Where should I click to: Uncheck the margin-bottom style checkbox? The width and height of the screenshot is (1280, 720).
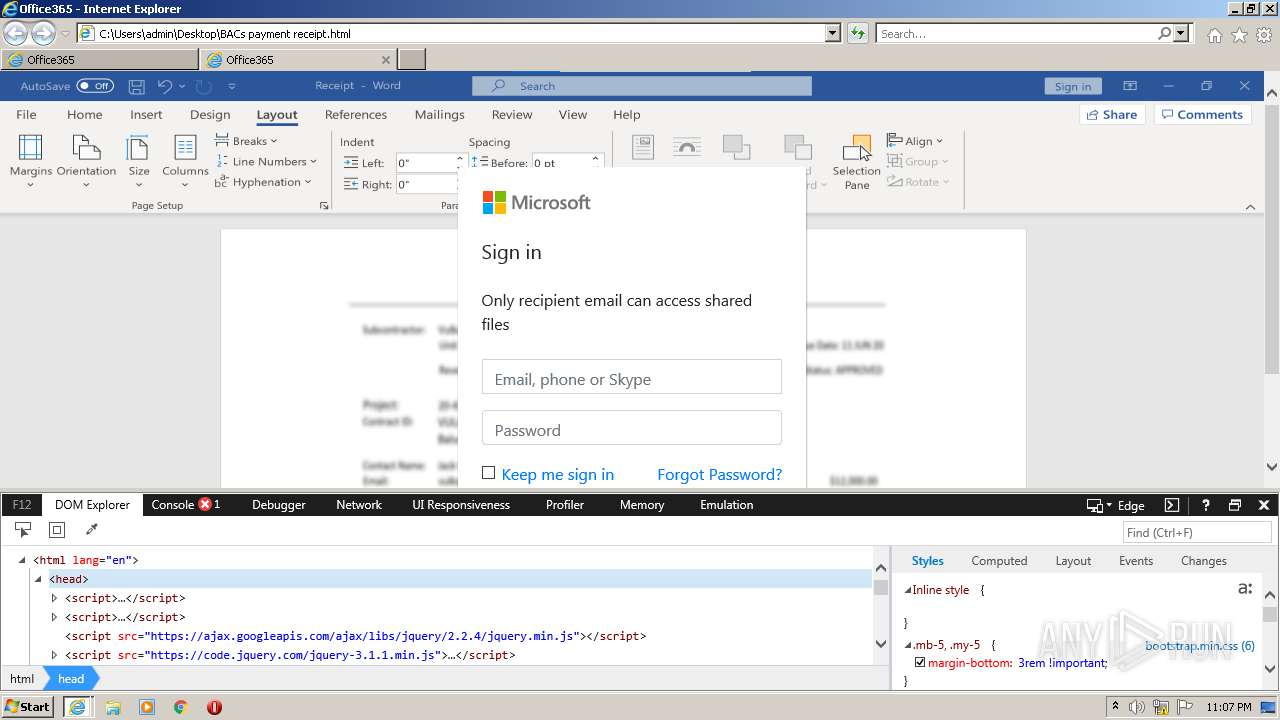(920, 662)
